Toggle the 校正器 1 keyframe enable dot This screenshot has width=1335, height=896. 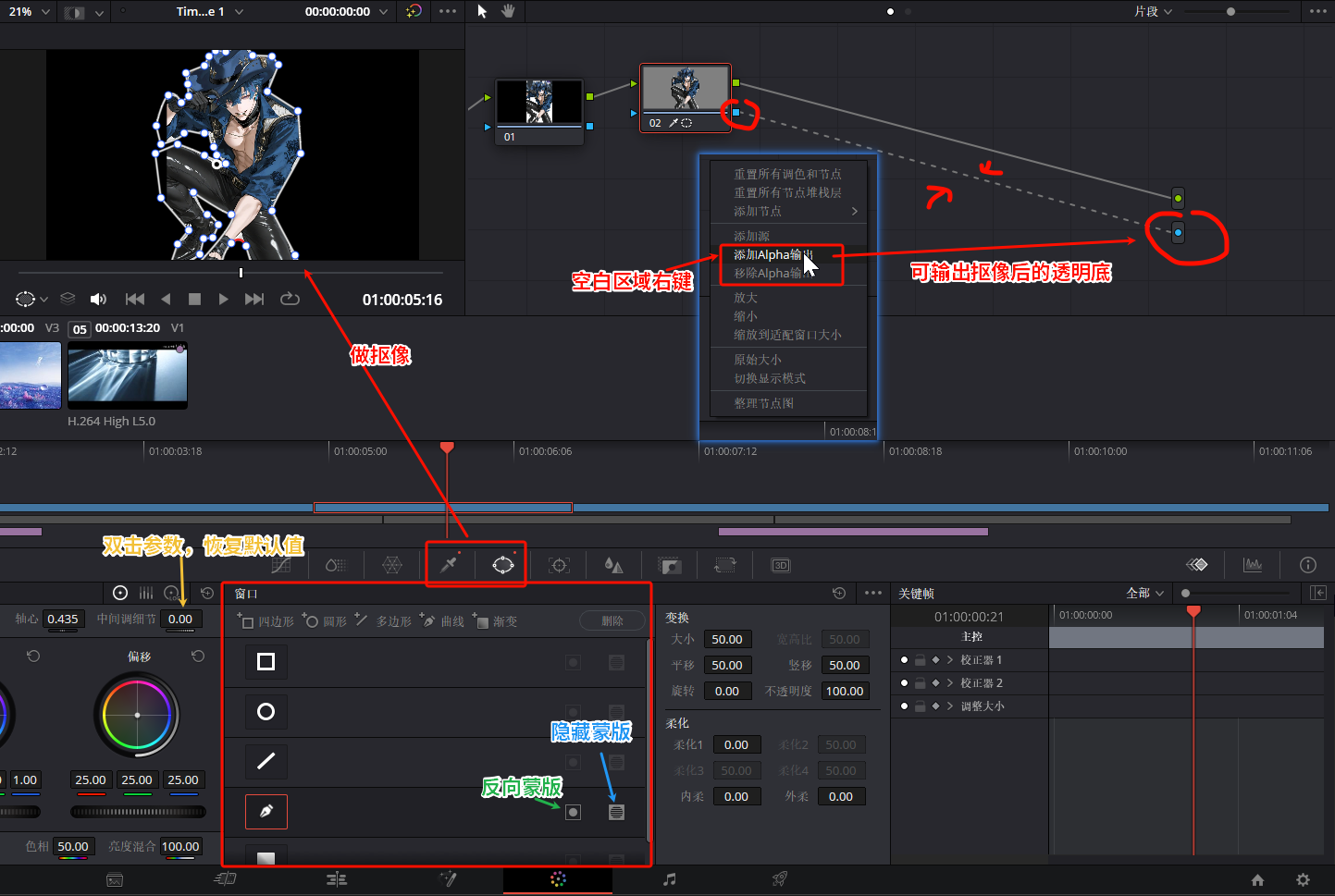click(x=904, y=659)
